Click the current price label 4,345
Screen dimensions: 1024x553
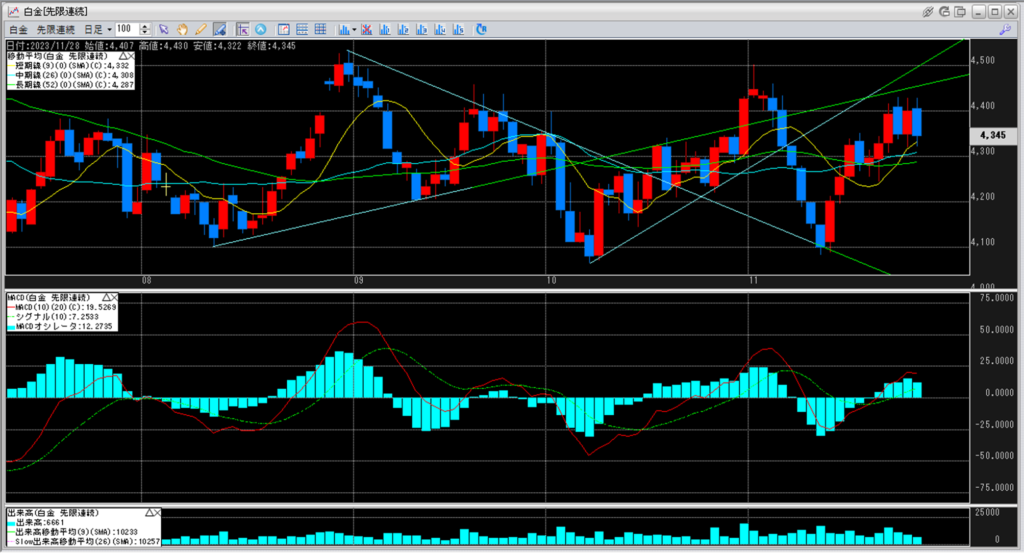click(992, 135)
